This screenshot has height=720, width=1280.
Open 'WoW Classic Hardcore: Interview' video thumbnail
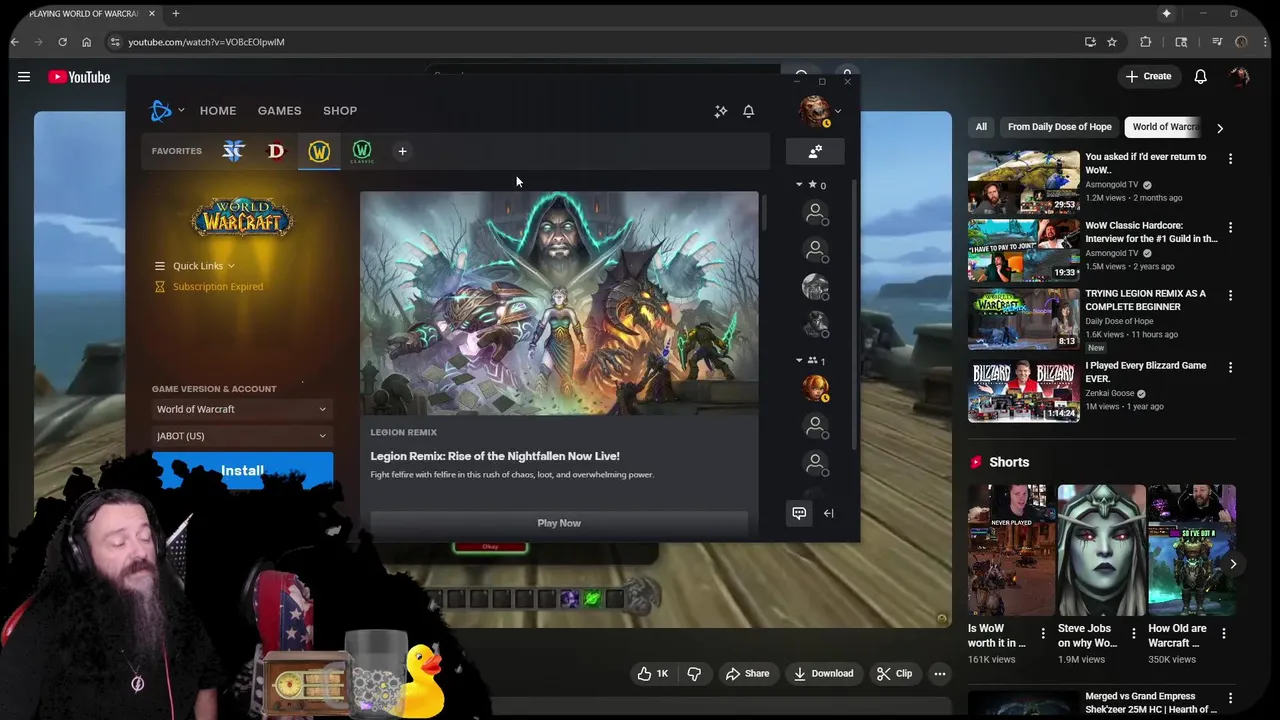1023,250
